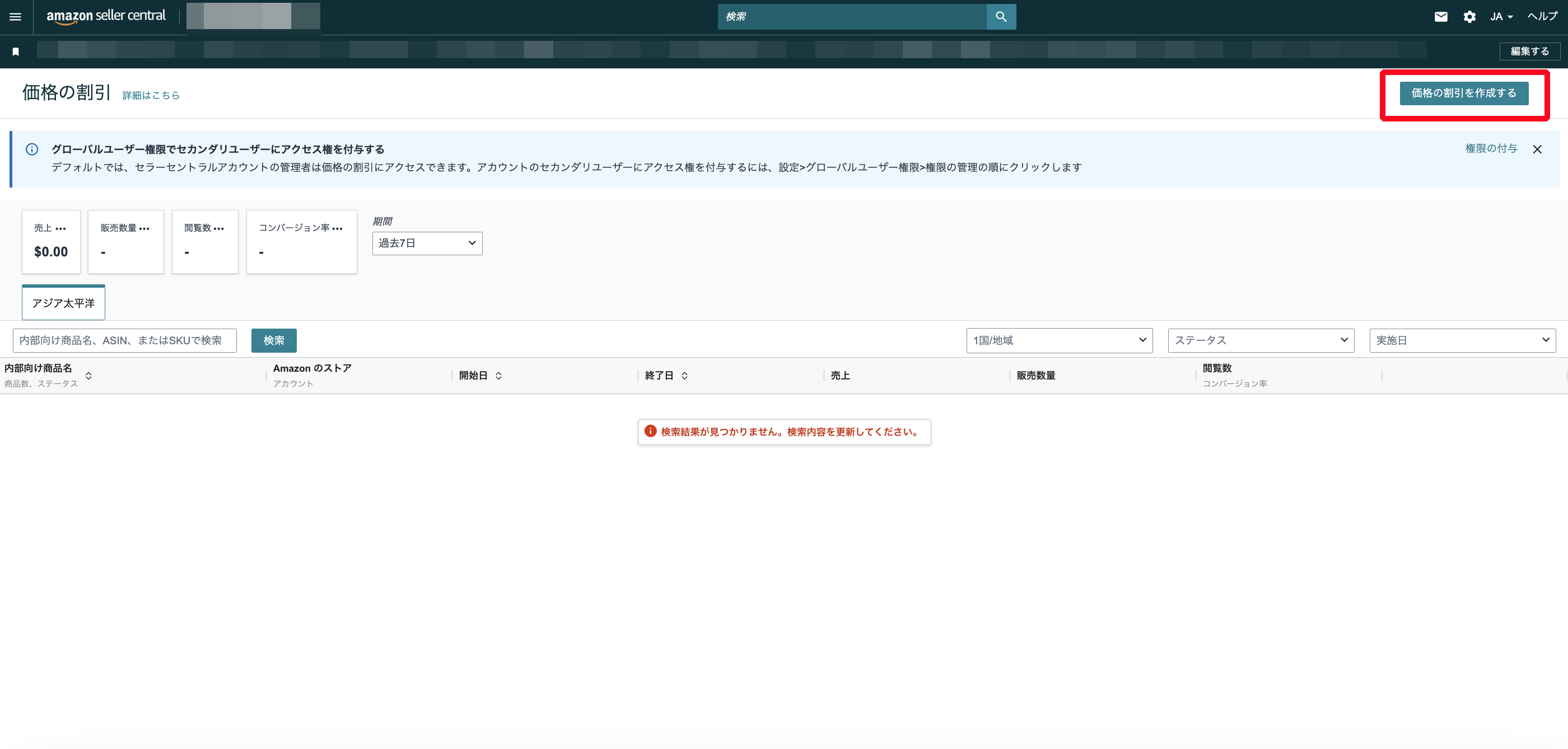Click the info icon in the blue banner
Image resolution: width=1568 pixels, height=749 pixels.
pos(32,149)
